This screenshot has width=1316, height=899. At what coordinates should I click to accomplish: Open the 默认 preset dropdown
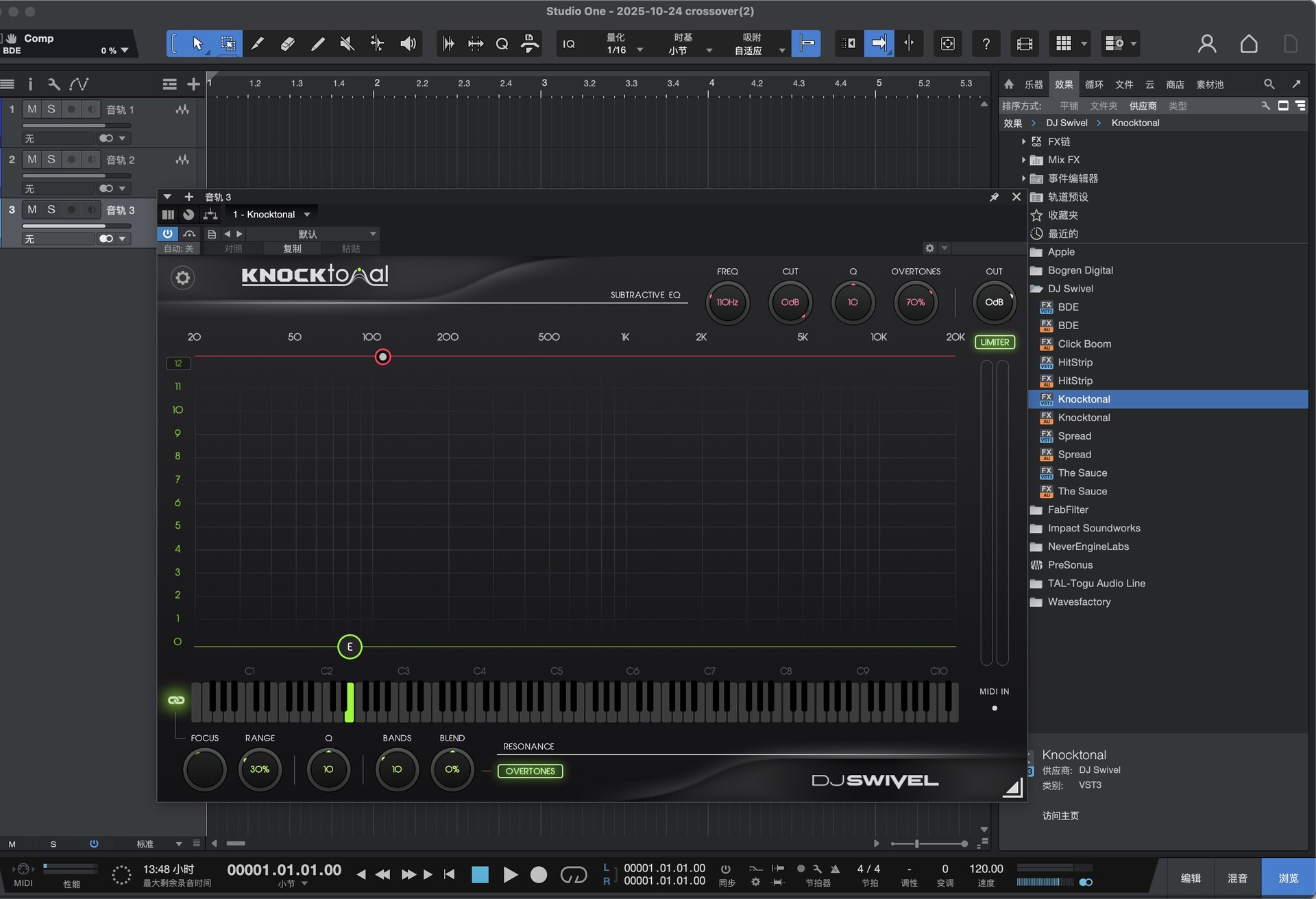click(x=308, y=234)
